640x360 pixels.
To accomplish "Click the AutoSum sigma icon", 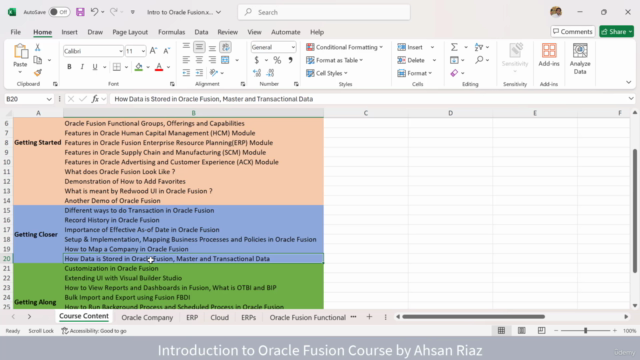I will [454, 47].
